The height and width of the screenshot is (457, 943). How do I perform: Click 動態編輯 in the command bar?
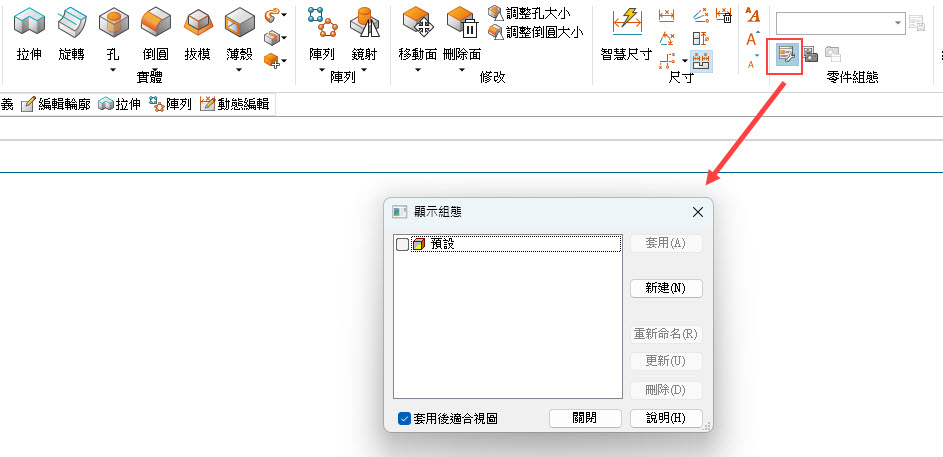click(x=234, y=104)
